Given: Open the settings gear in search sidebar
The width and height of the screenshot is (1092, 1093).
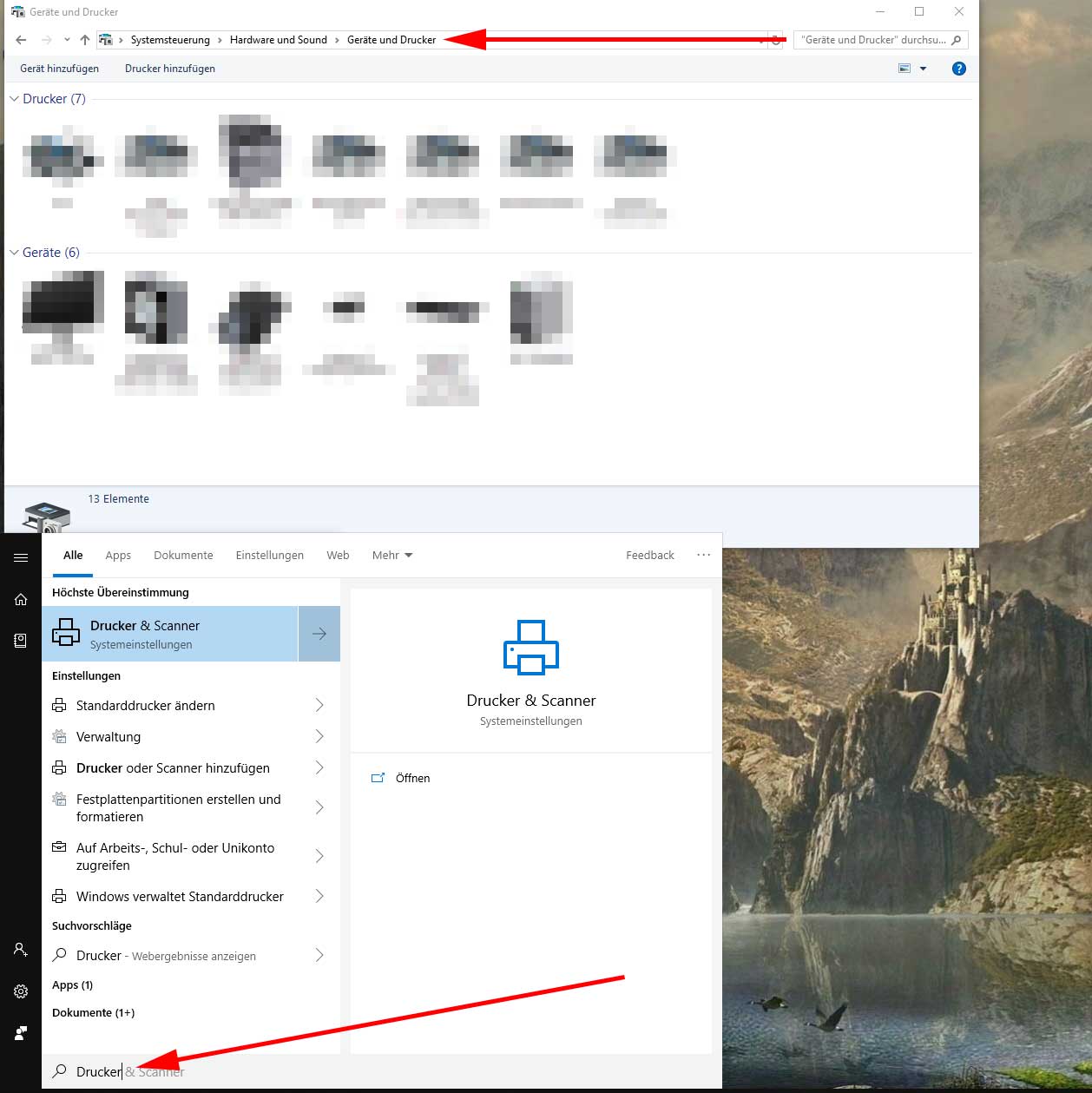Looking at the screenshot, I should pos(21,991).
